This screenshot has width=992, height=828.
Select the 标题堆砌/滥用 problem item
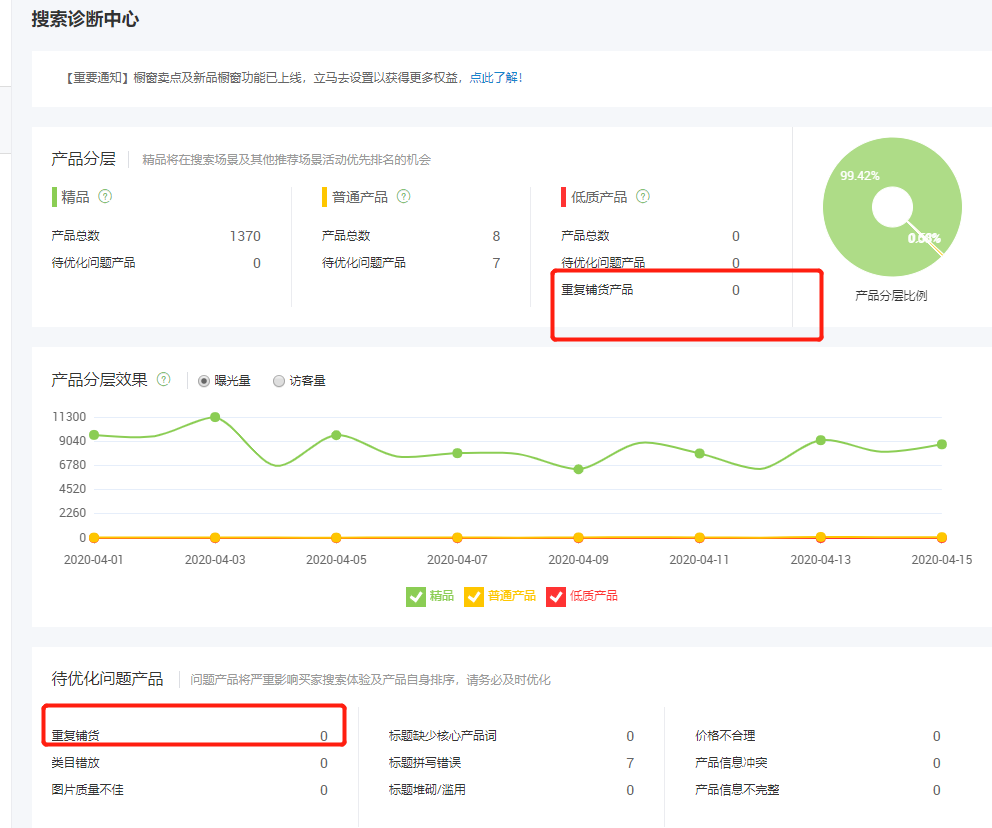coord(427,790)
